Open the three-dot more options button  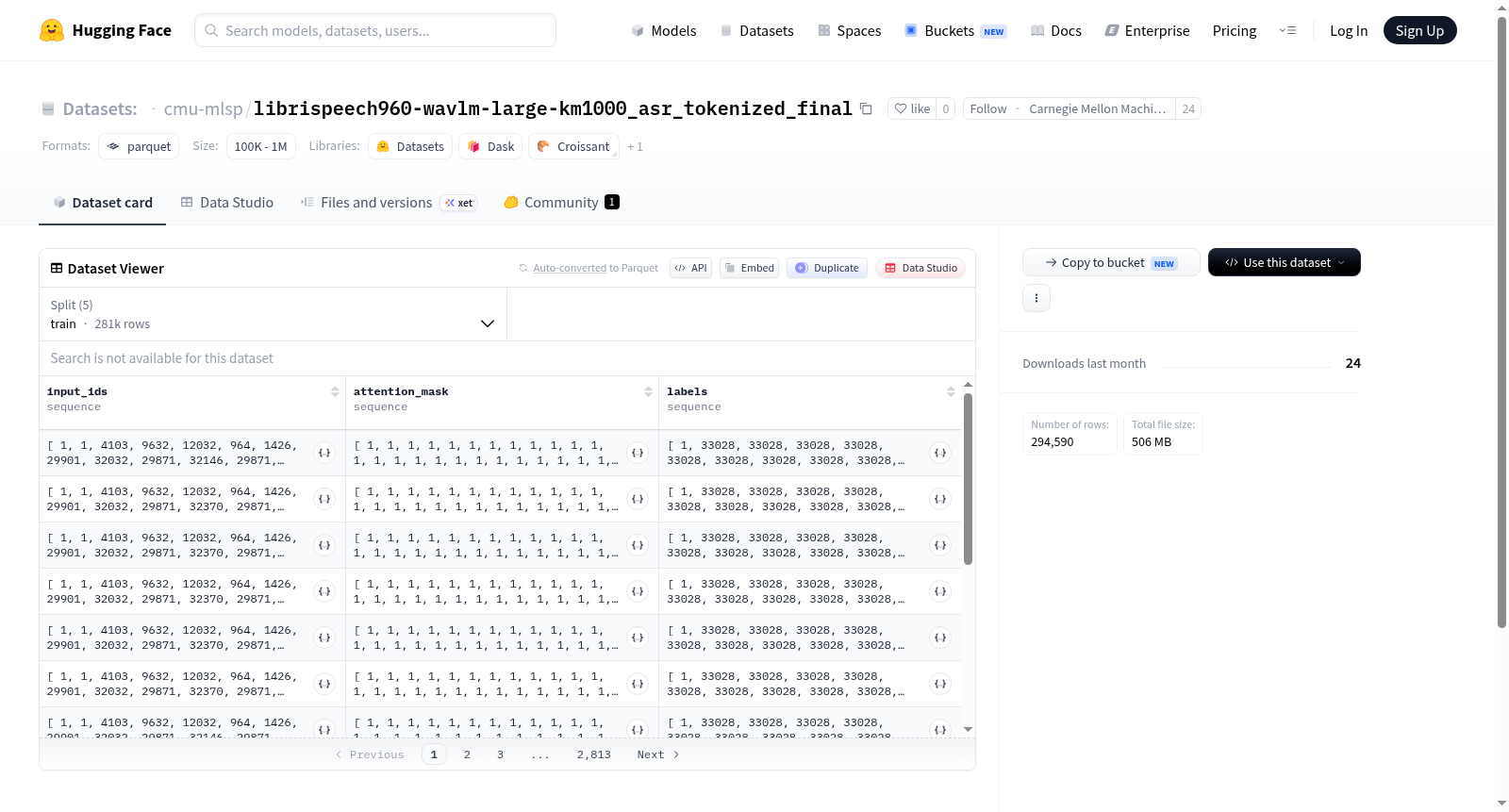coord(1036,298)
